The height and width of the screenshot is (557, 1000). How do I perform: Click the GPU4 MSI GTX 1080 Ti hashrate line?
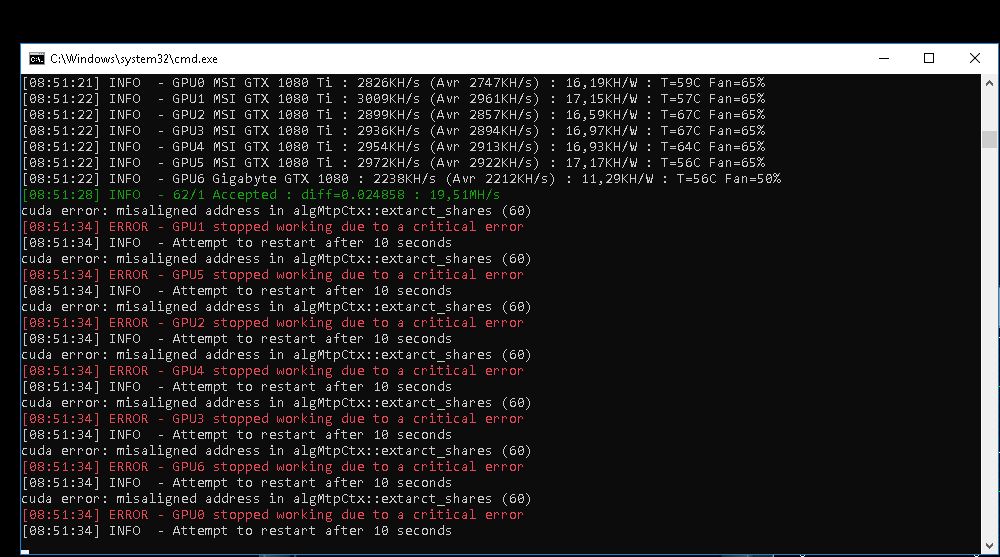393,147
